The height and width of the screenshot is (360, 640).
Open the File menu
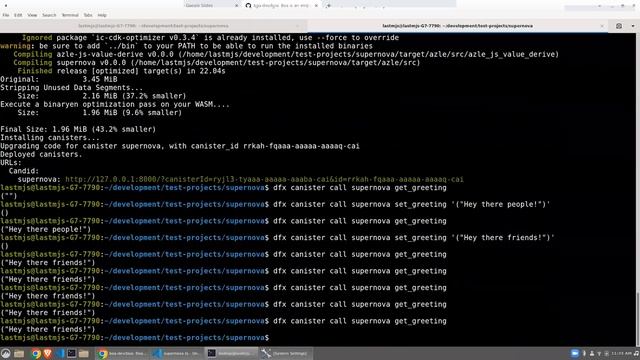[6, 15]
